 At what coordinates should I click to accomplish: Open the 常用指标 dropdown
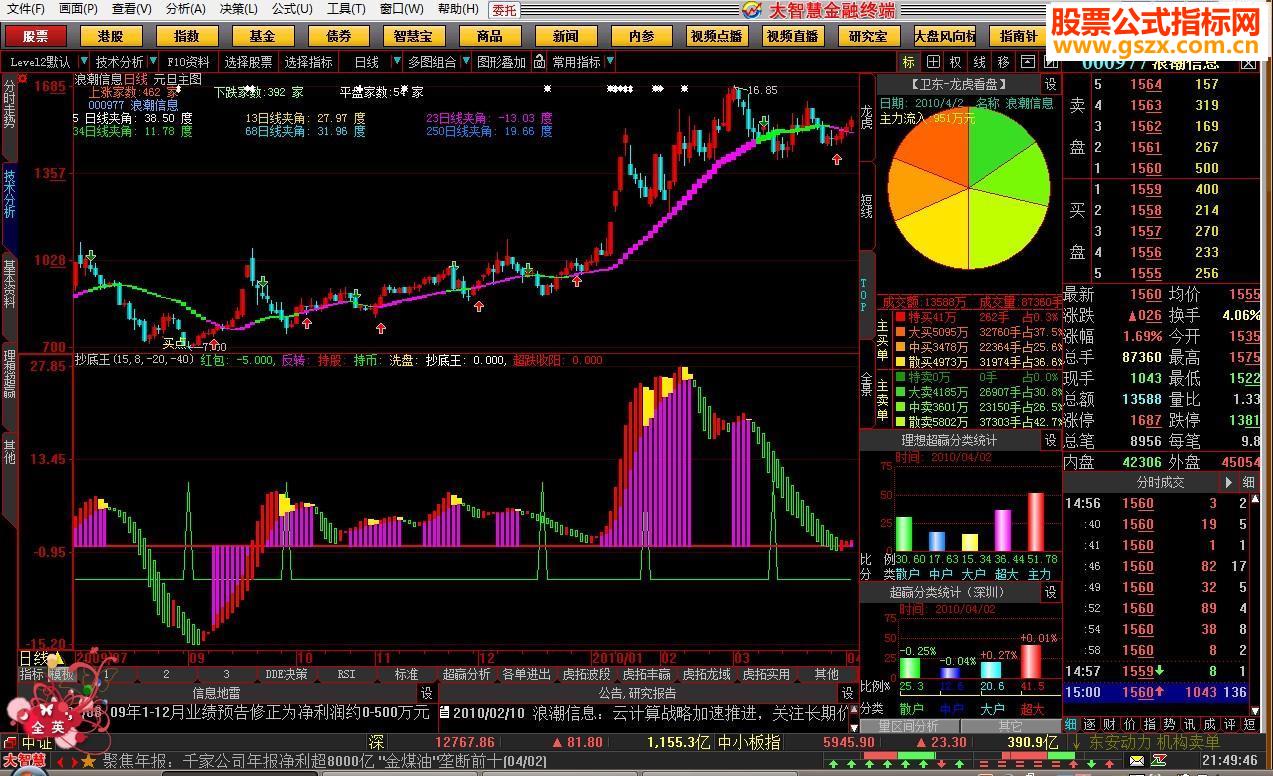(610, 62)
